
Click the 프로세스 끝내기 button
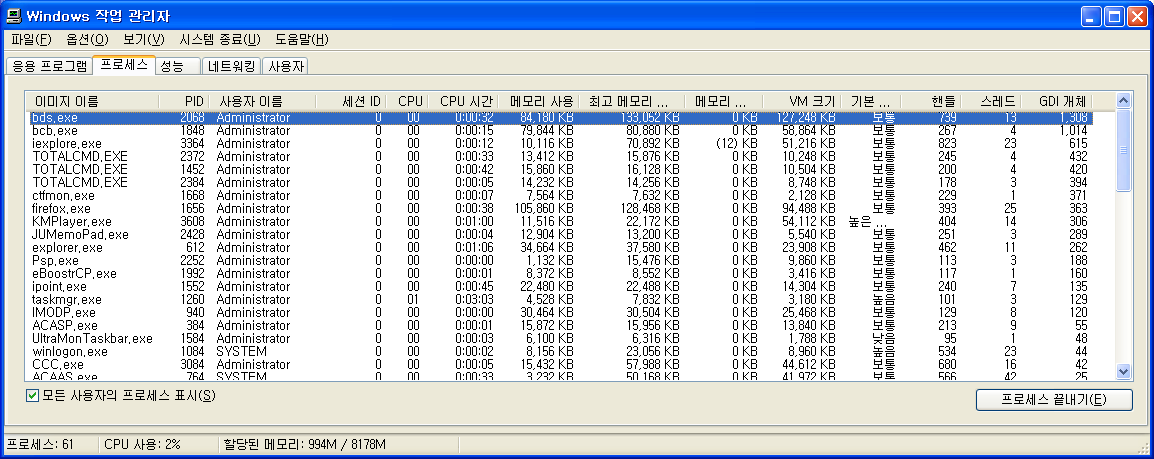click(1053, 400)
